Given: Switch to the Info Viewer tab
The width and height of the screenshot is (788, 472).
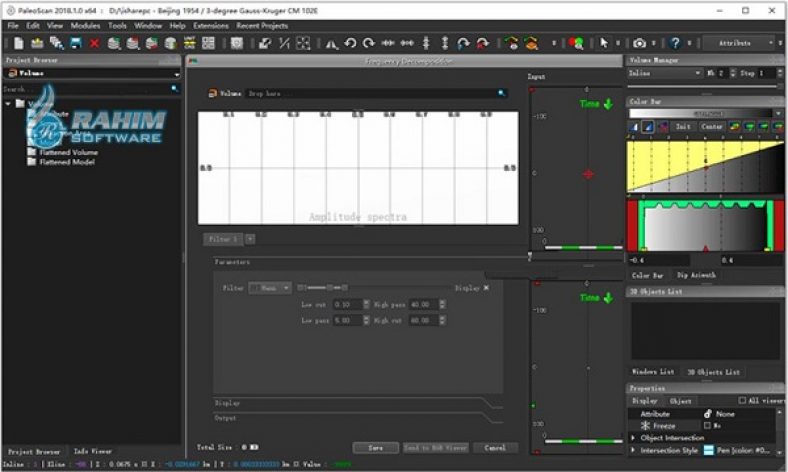Looking at the screenshot, I should coord(92,451).
